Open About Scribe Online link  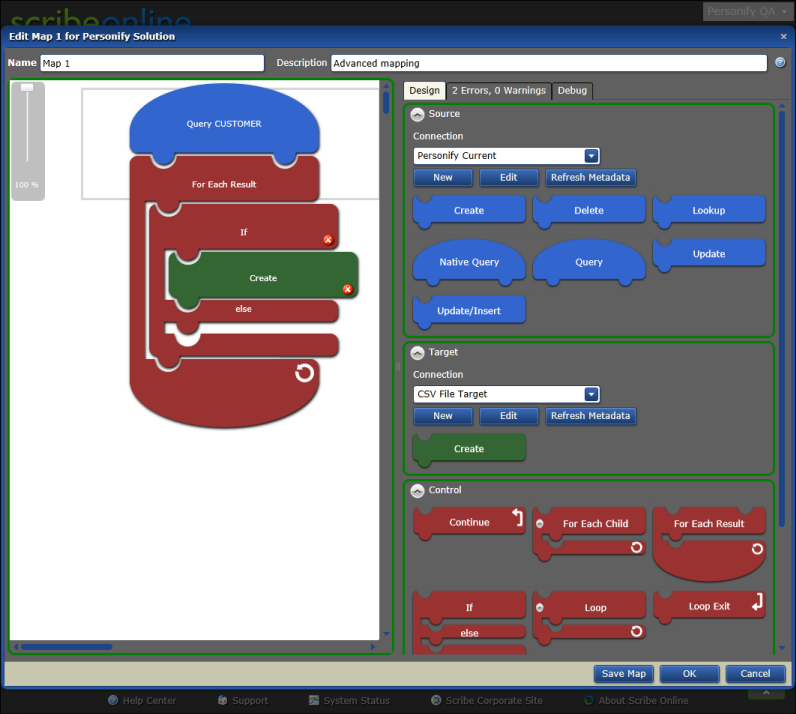tap(636, 700)
